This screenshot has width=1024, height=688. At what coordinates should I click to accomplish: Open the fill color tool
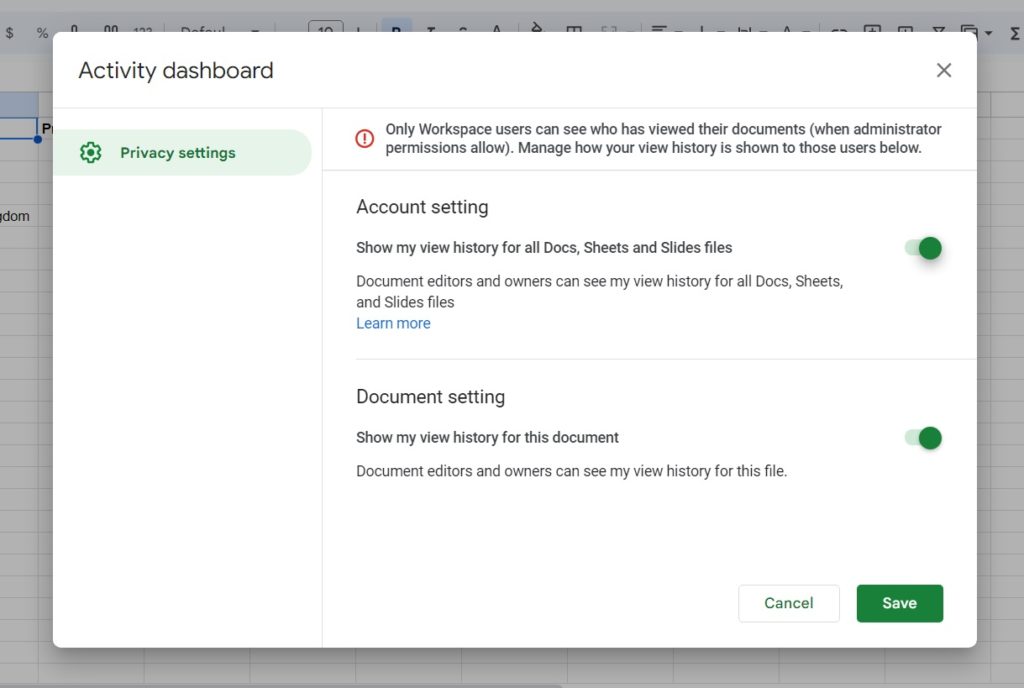pyautogui.click(x=537, y=27)
